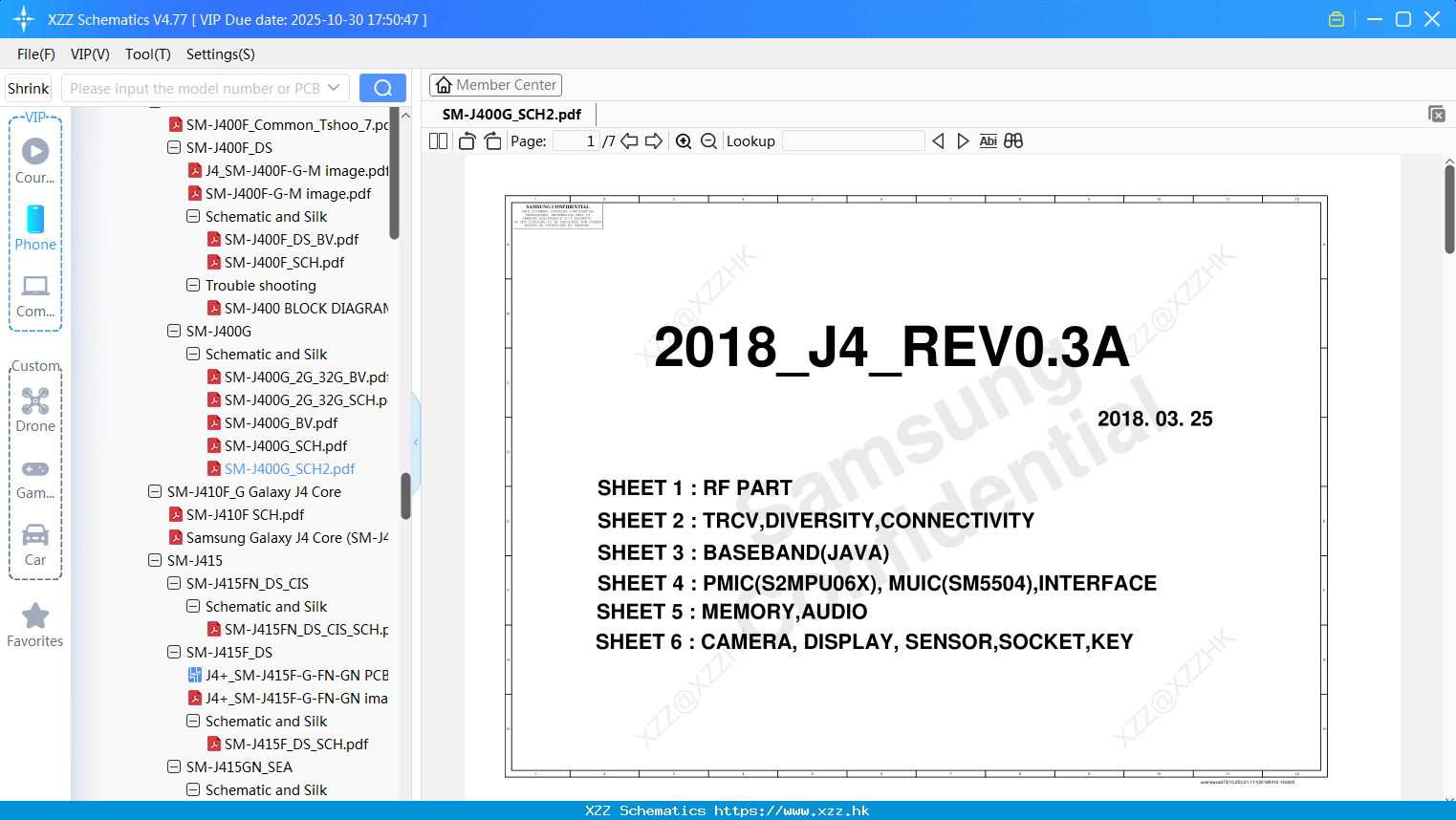
Task: Select the SM-J400G_SCH2.pdf tab
Action: pyautogui.click(x=511, y=114)
